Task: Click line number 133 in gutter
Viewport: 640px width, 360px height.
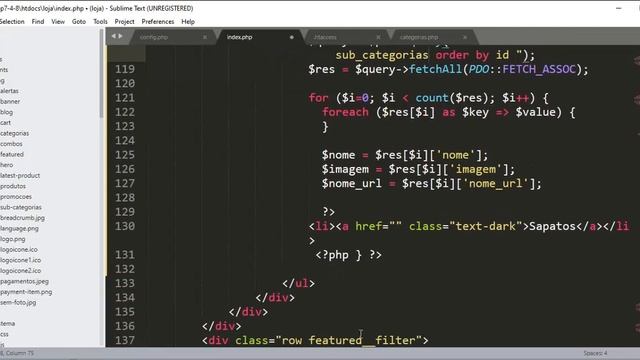Action: pos(124,283)
